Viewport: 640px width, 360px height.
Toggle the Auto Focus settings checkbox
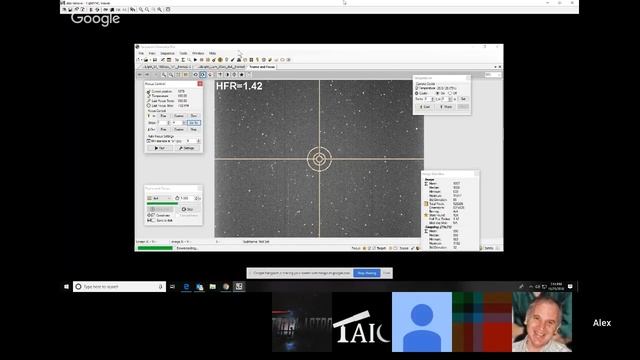pos(149,141)
